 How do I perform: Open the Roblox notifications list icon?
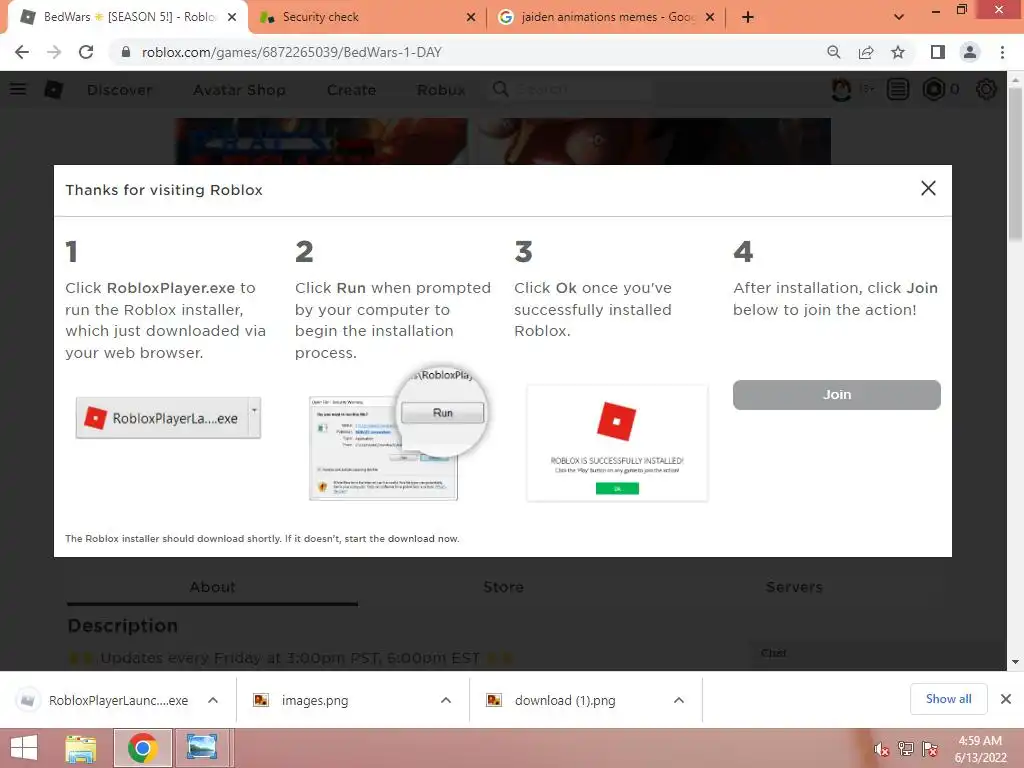coord(898,89)
